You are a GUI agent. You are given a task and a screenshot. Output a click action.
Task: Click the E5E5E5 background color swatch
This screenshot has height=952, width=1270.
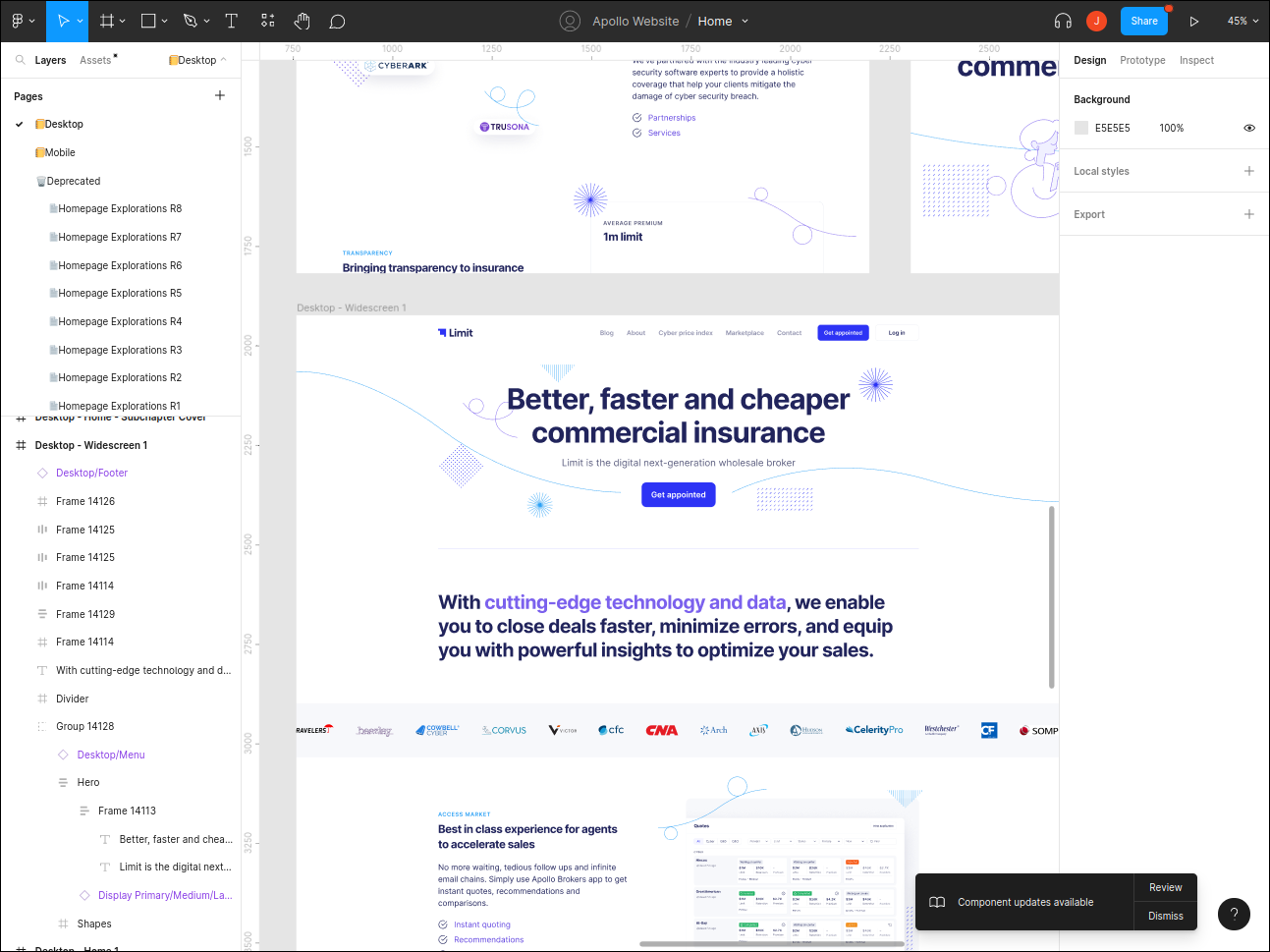[1081, 128]
